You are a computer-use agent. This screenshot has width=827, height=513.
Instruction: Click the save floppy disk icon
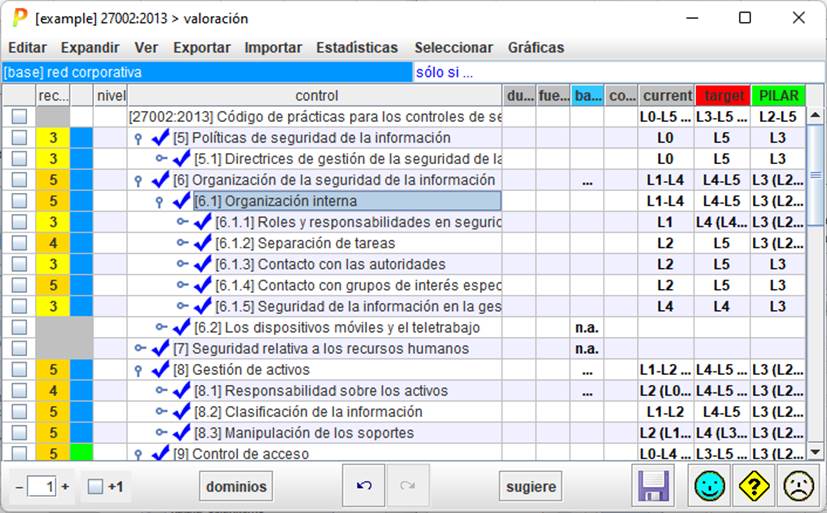(x=653, y=486)
